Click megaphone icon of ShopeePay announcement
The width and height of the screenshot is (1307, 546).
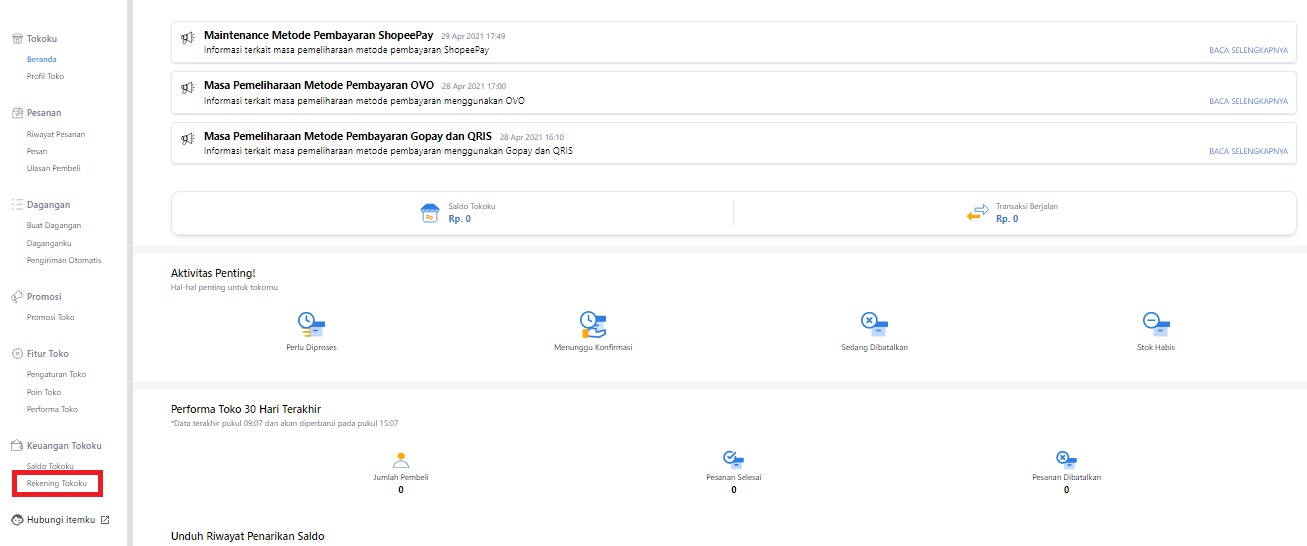187,38
